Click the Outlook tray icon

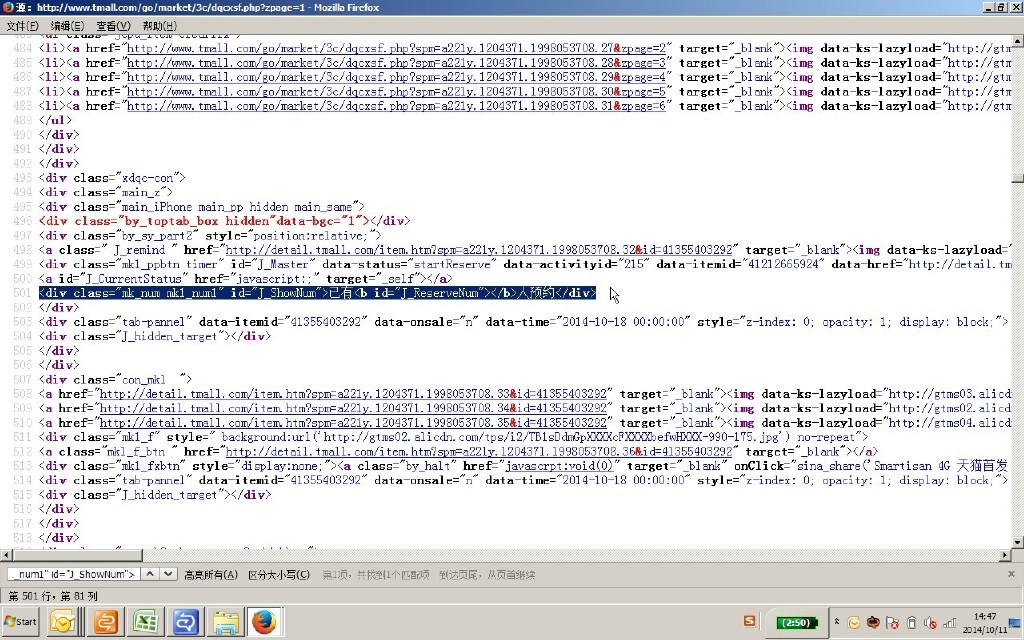click(x=854, y=622)
